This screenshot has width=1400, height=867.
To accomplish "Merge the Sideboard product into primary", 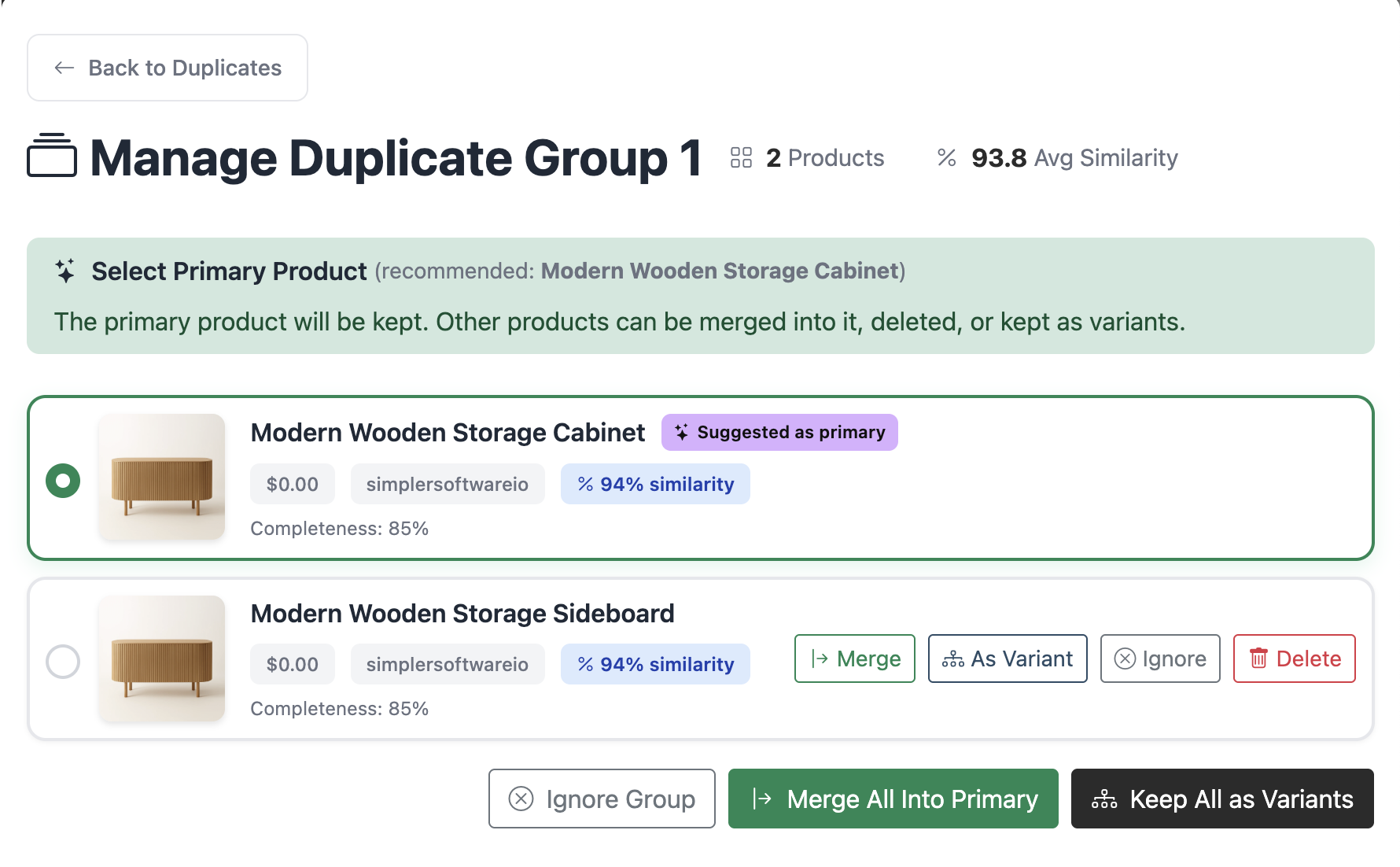I will coord(854,659).
